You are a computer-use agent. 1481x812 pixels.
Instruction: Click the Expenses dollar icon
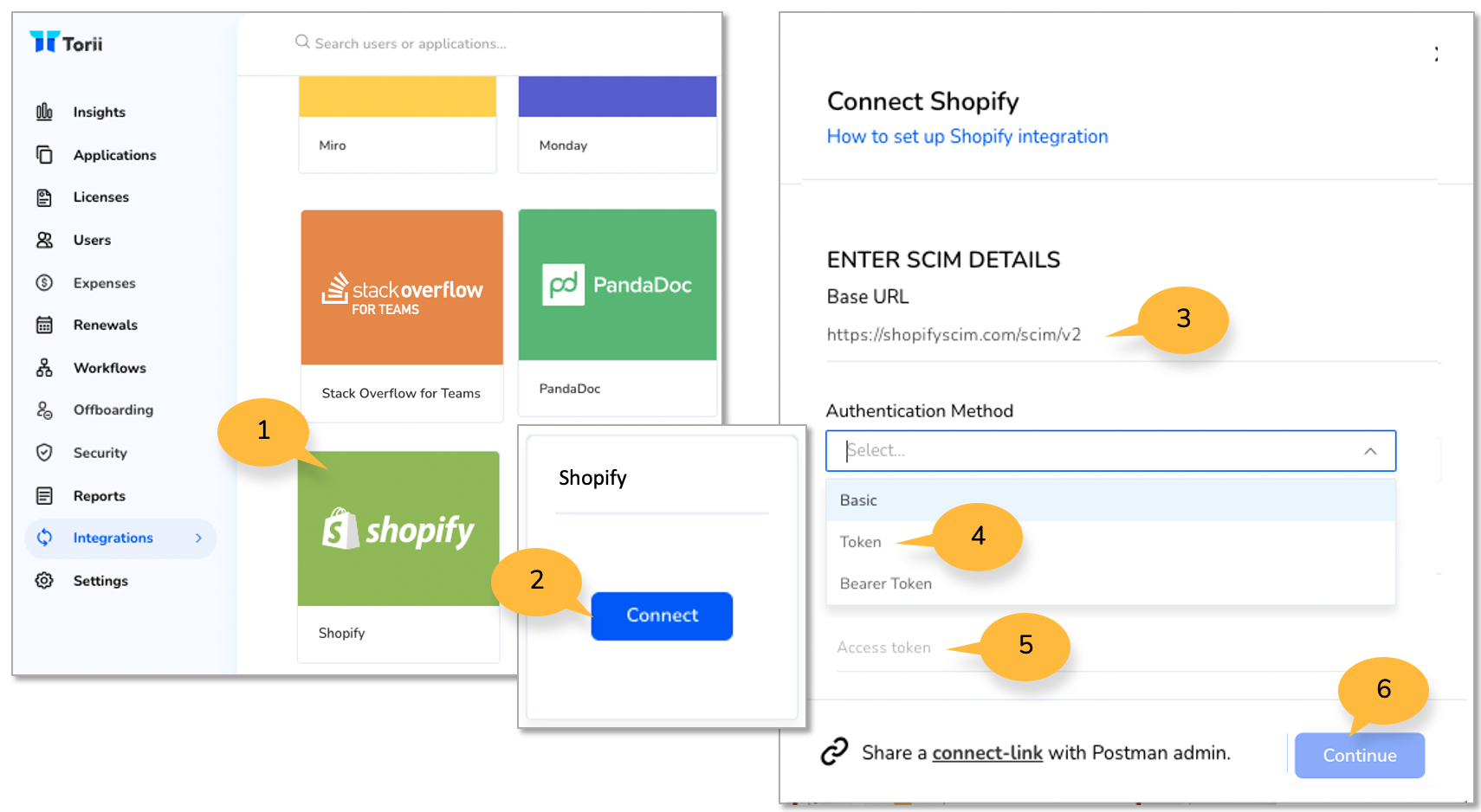(44, 282)
